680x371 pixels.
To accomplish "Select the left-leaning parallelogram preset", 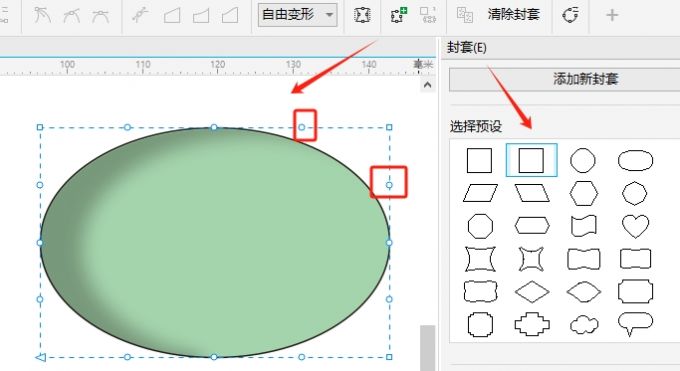I will pos(532,193).
